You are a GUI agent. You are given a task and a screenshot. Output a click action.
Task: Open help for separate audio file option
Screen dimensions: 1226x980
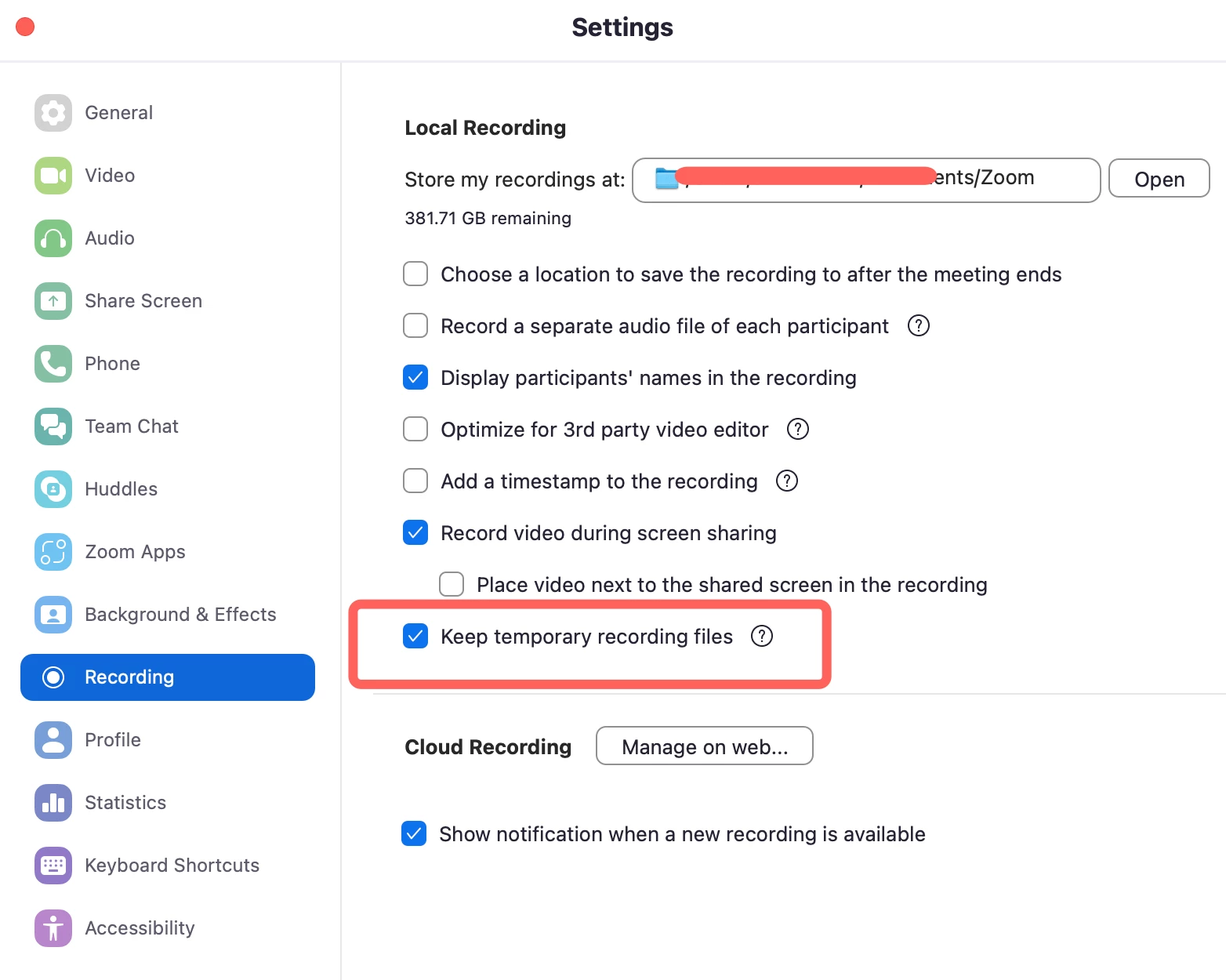[919, 325]
